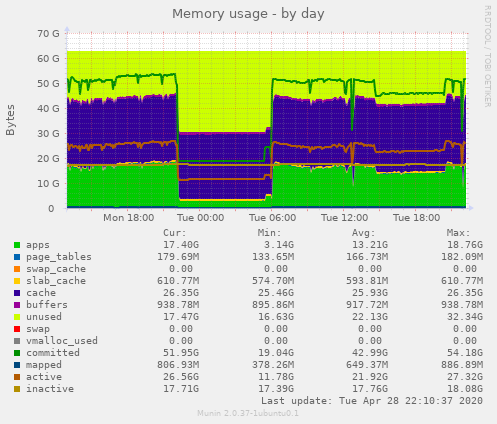Screen dimensions: 497x424
Task: Click the Munin version footer text
Action: click(248, 413)
